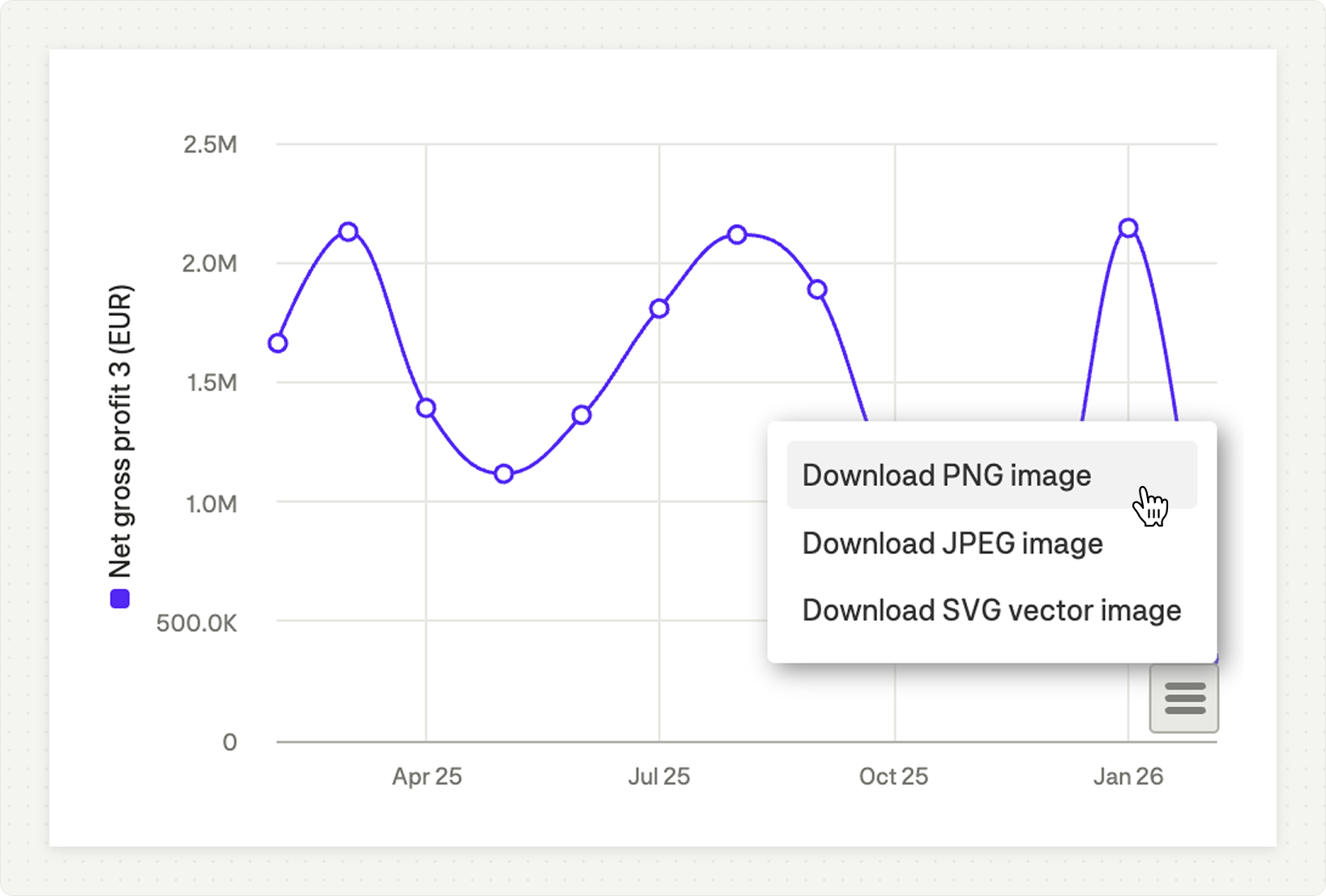
Task: Select the Oct 25 x-axis label
Action: click(x=893, y=777)
